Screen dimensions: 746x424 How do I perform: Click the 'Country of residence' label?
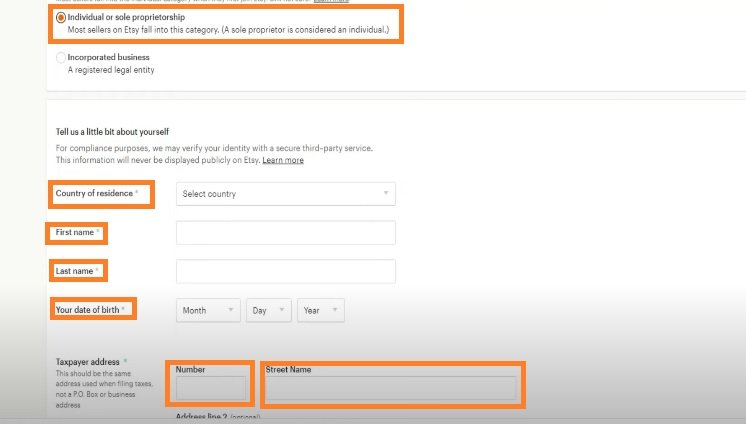point(94,193)
